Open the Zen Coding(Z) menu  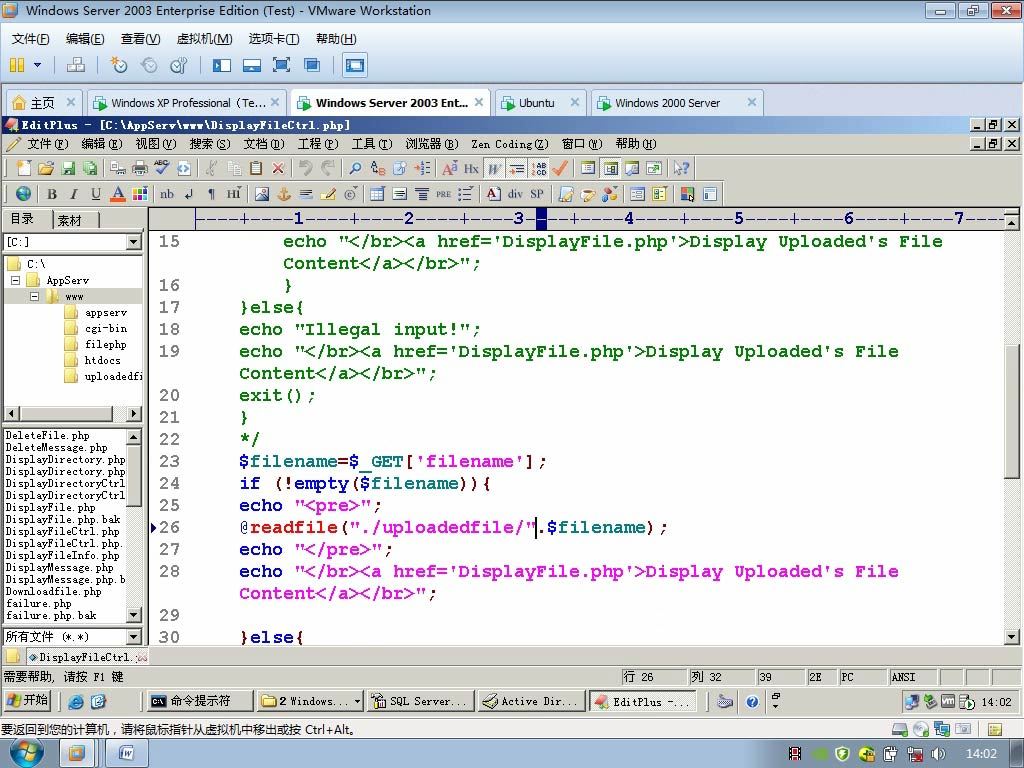coord(509,144)
